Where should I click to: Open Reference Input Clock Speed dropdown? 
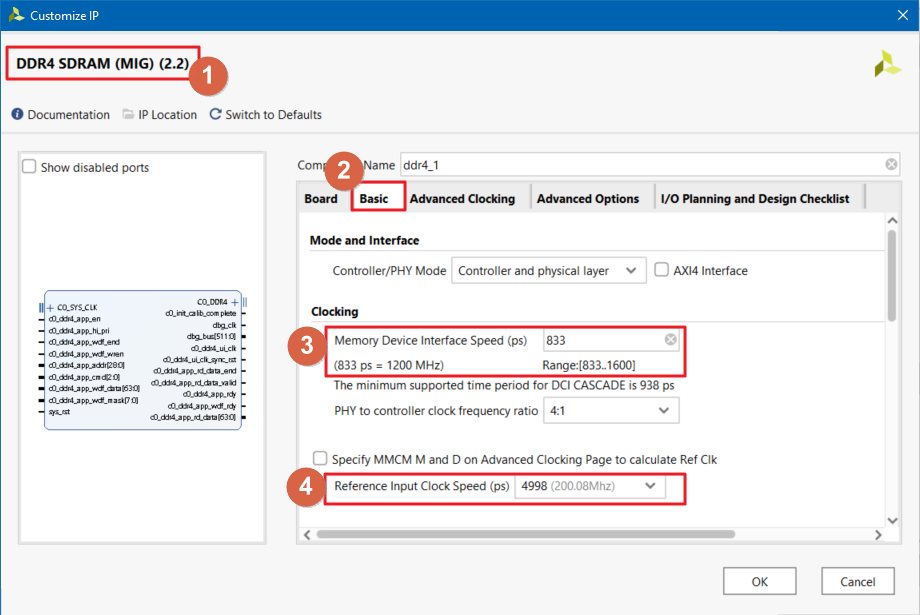tap(590, 486)
